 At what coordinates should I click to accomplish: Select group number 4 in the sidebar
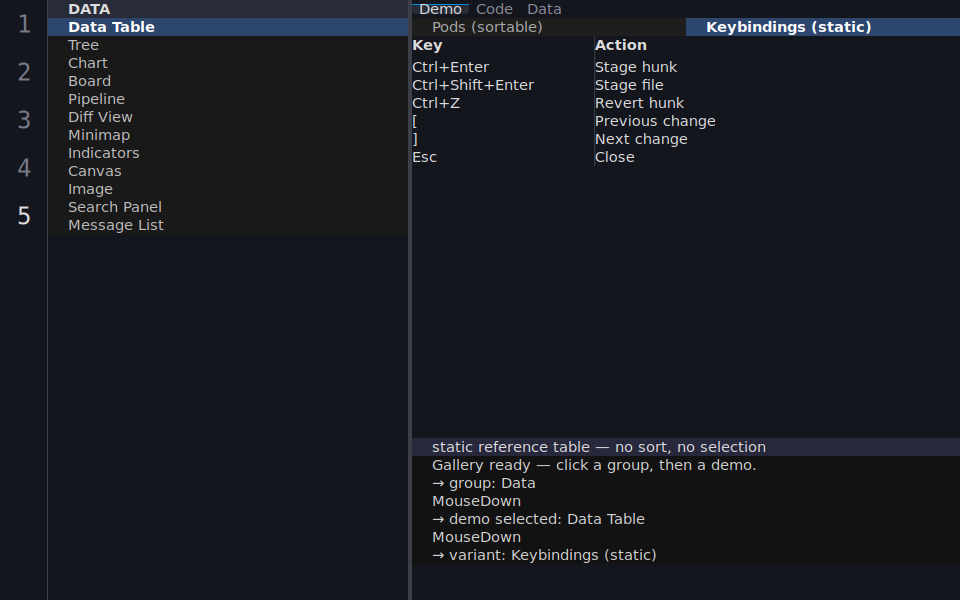(x=24, y=167)
